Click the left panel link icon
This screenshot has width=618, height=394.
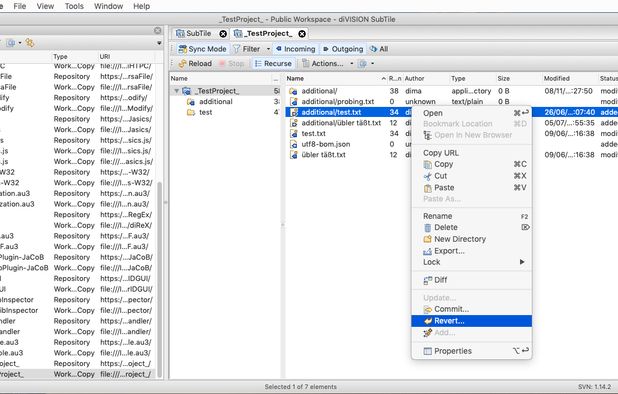click(x=30, y=43)
